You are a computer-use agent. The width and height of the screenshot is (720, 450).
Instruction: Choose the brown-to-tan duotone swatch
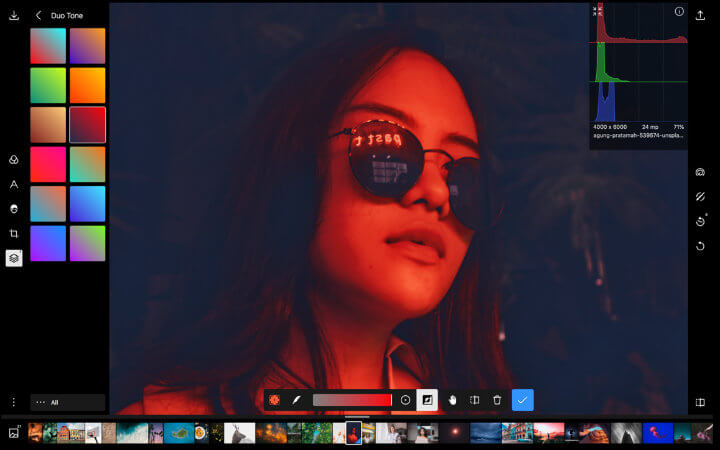tap(48, 125)
